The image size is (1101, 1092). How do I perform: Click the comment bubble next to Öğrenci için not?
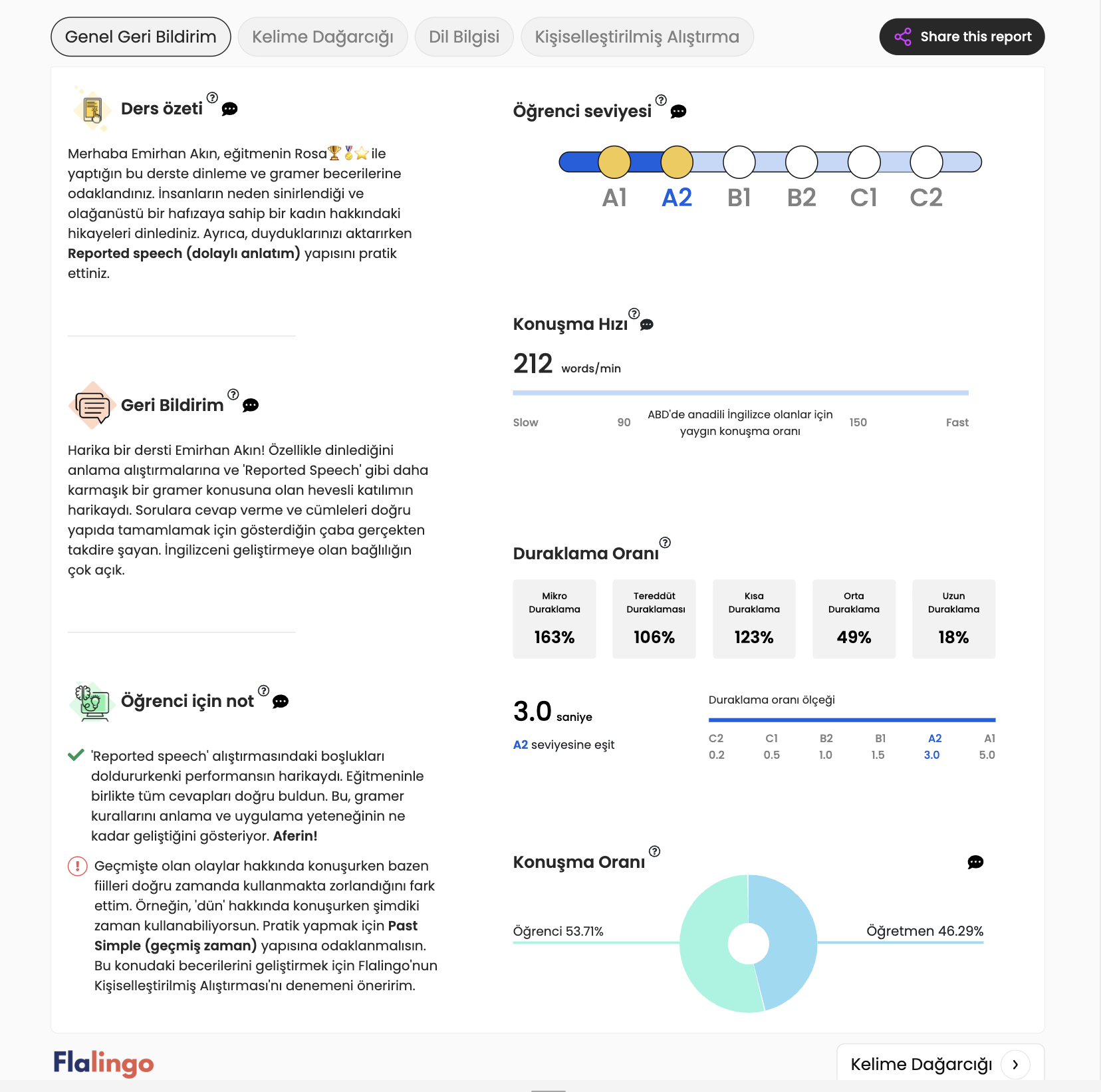281,702
